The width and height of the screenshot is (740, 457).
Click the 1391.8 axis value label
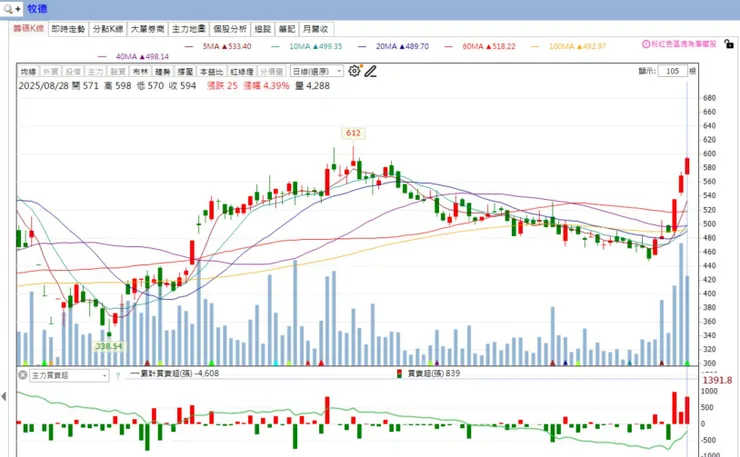point(717,380)
